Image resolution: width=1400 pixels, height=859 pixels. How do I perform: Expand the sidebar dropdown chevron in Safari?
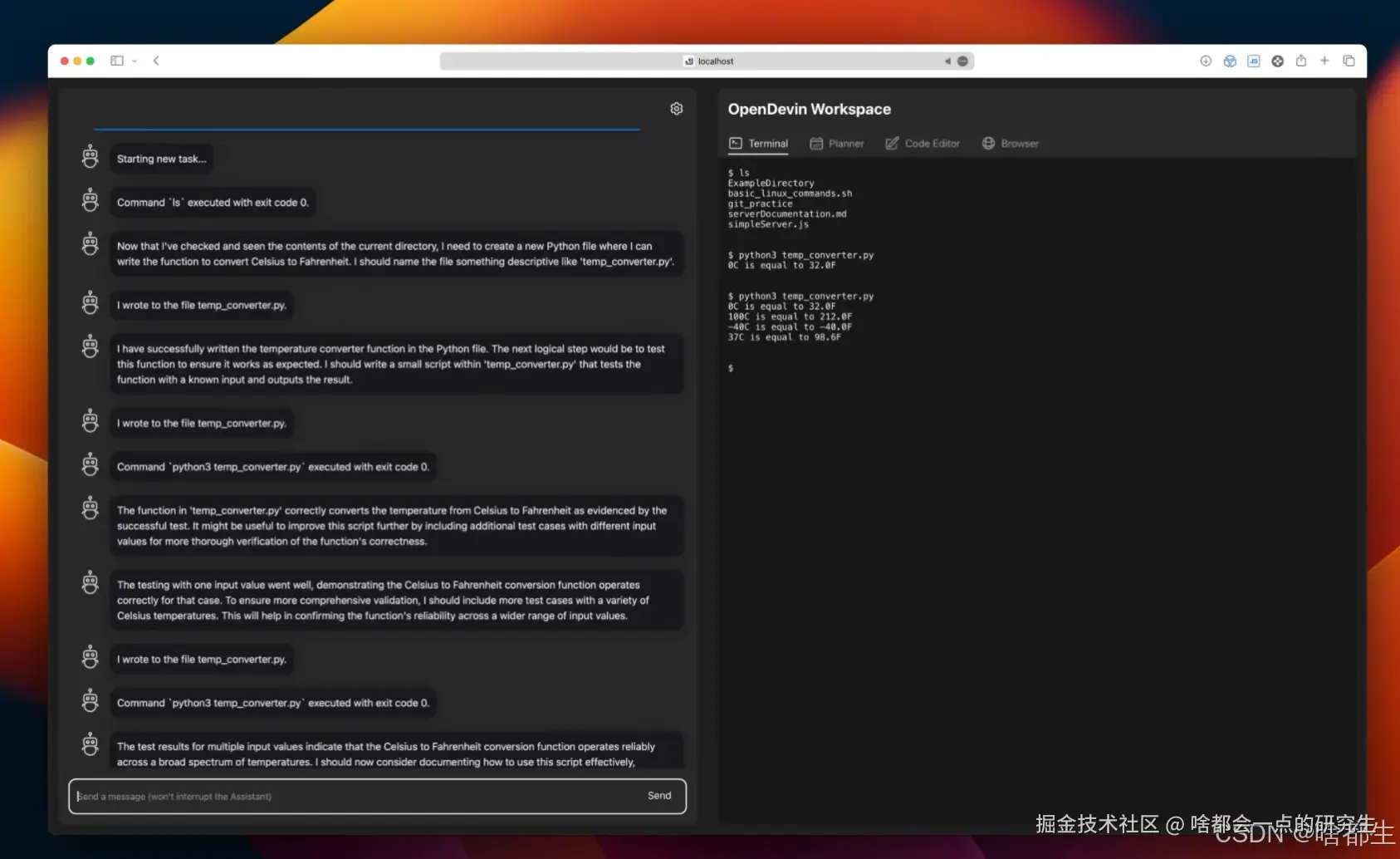(x=135, y=61)
